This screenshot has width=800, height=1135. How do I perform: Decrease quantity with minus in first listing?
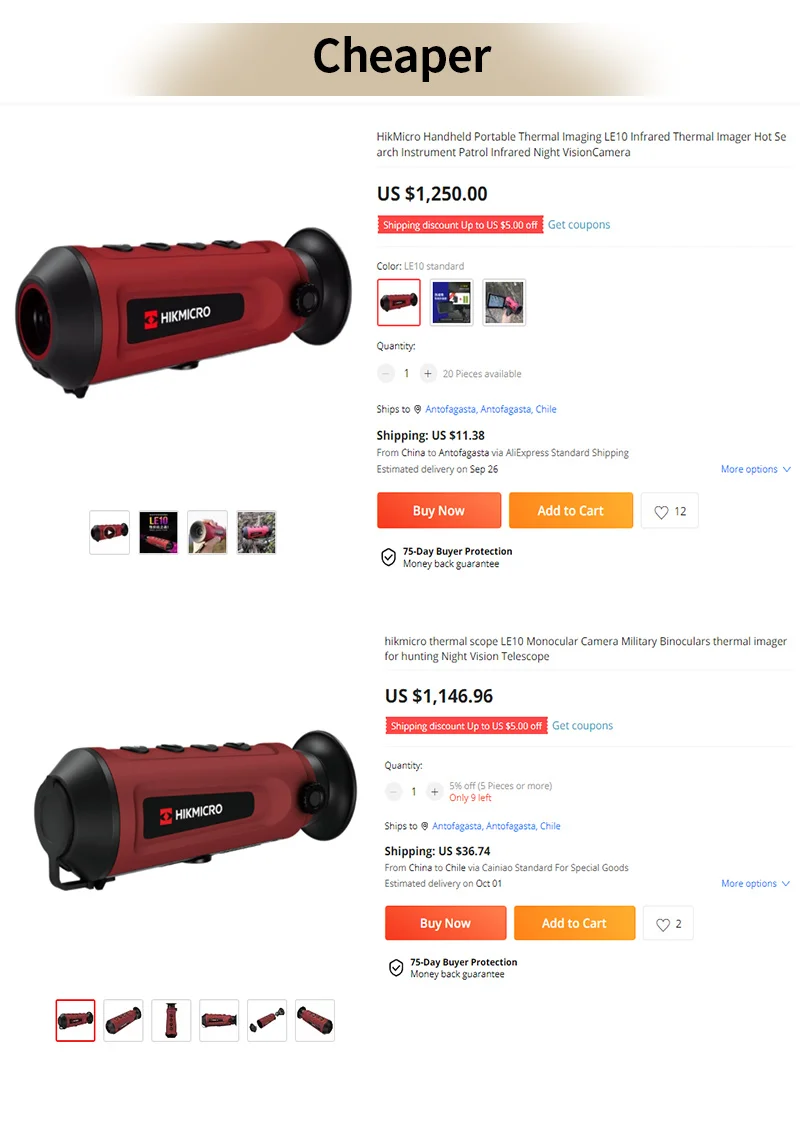click(x=386, y=374)
